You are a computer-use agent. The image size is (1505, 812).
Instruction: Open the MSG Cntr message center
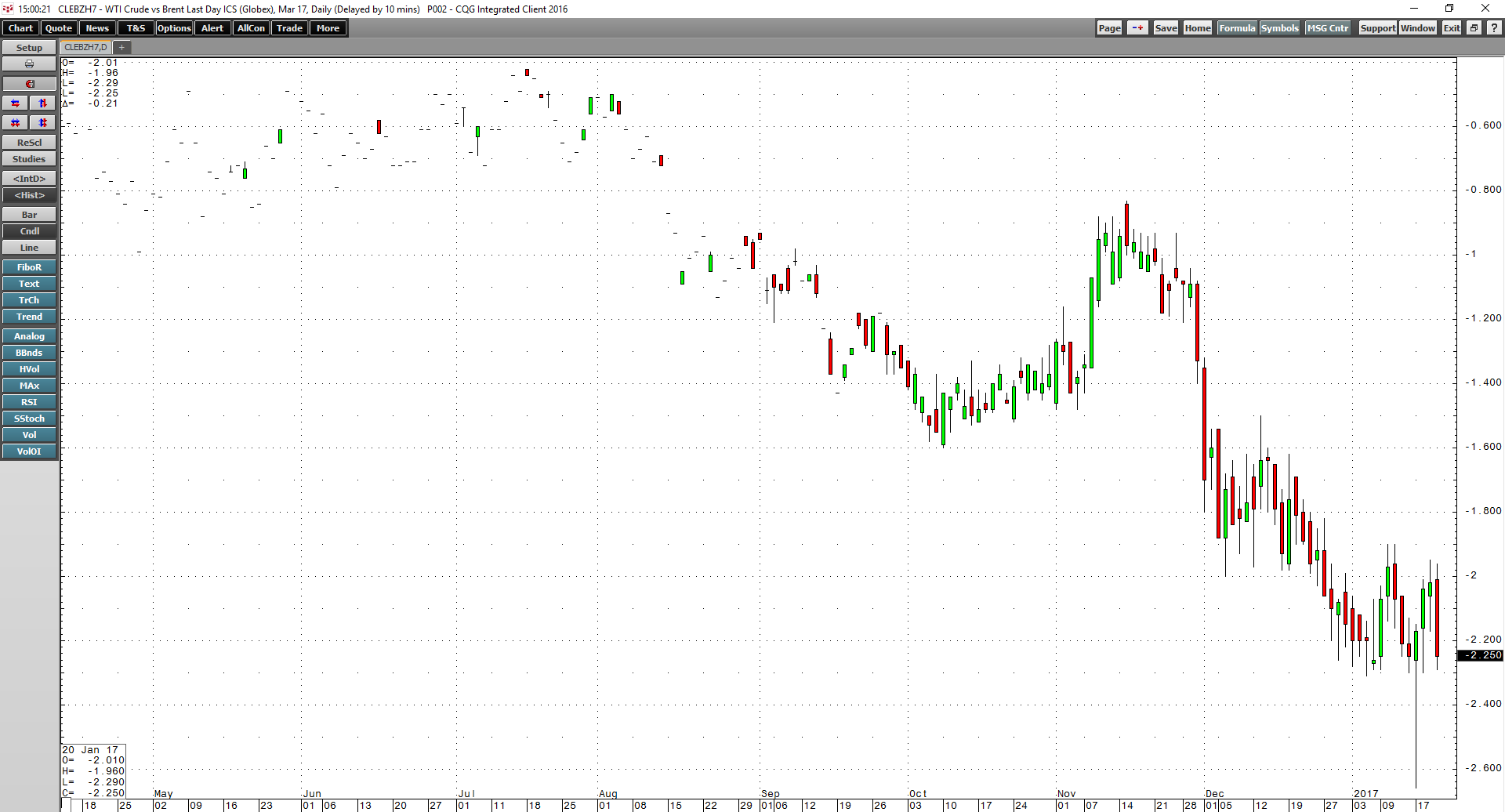tap(1328, 28)
